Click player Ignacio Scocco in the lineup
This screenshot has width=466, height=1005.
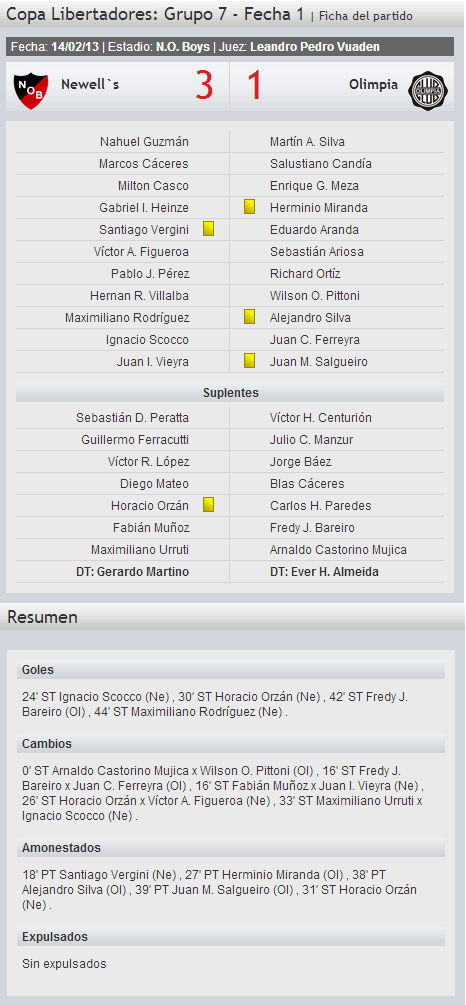[147, 340]
